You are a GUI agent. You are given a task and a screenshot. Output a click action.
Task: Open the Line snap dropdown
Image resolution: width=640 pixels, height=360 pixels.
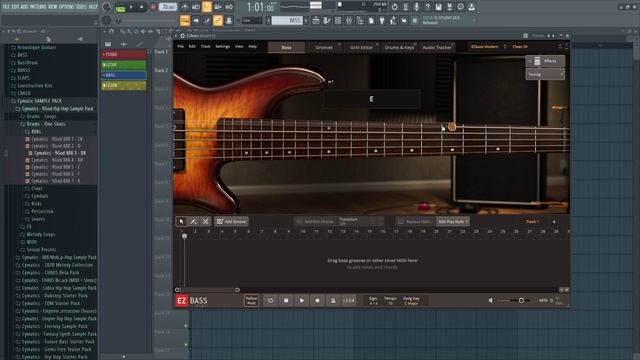point(252,20)
